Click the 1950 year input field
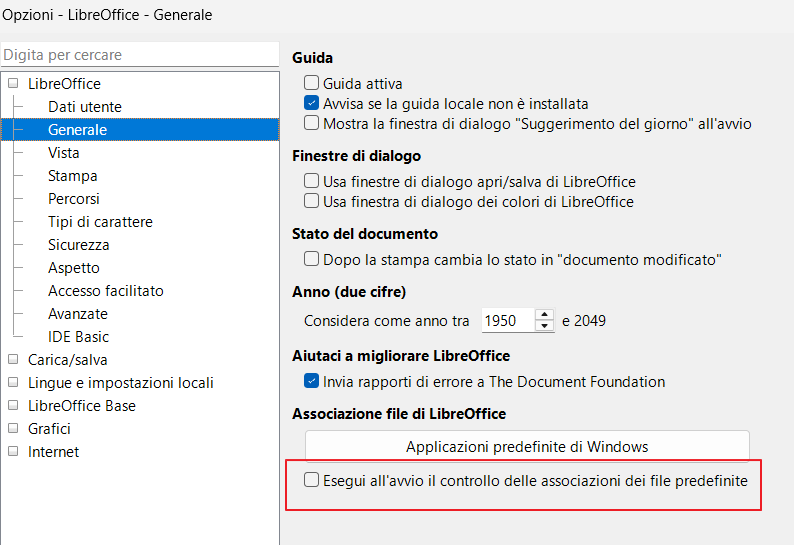 click(x=508, y=320)
